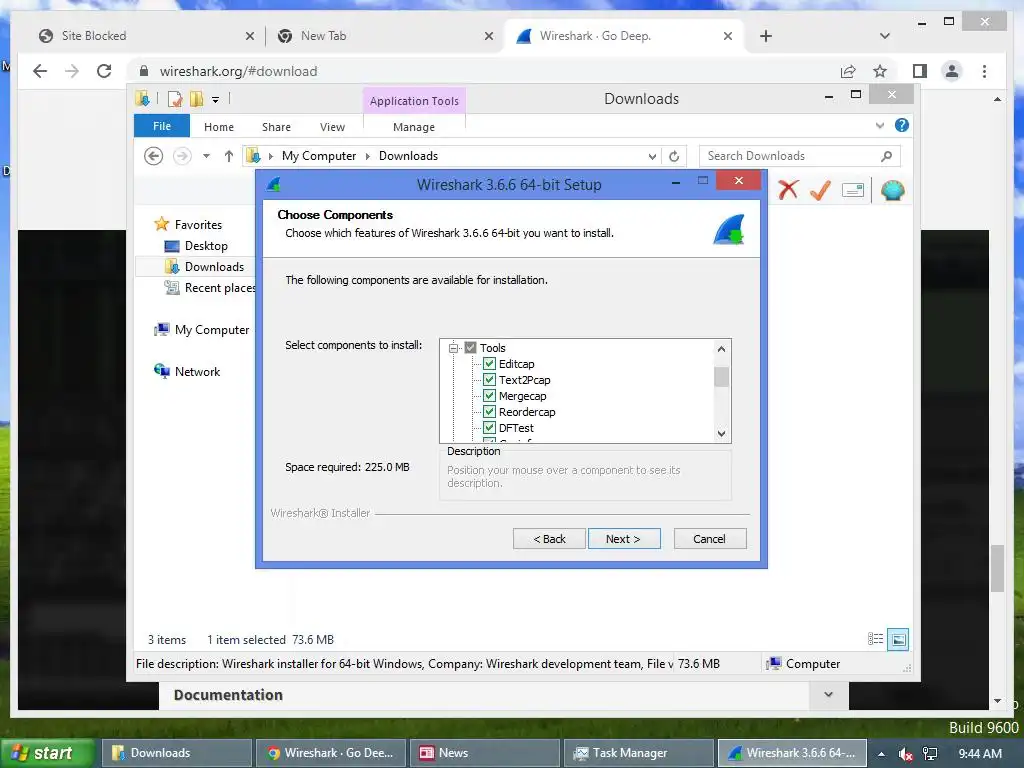Open a new Chrome tab
The height and width of the screenshot is (768, 1024).
point(766,36)
